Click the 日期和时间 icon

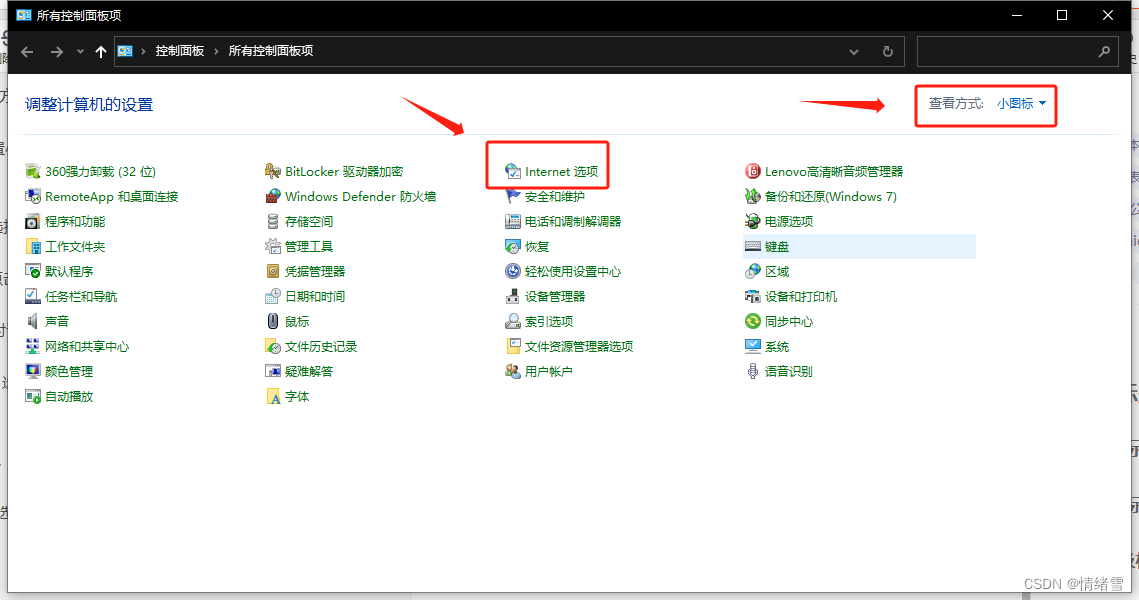pyautogui.click(x=273, y=296)
